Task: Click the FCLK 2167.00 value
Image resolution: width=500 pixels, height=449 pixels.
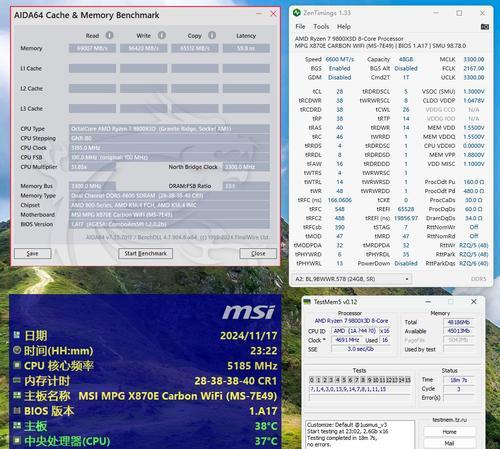Action: click(474, 68)
